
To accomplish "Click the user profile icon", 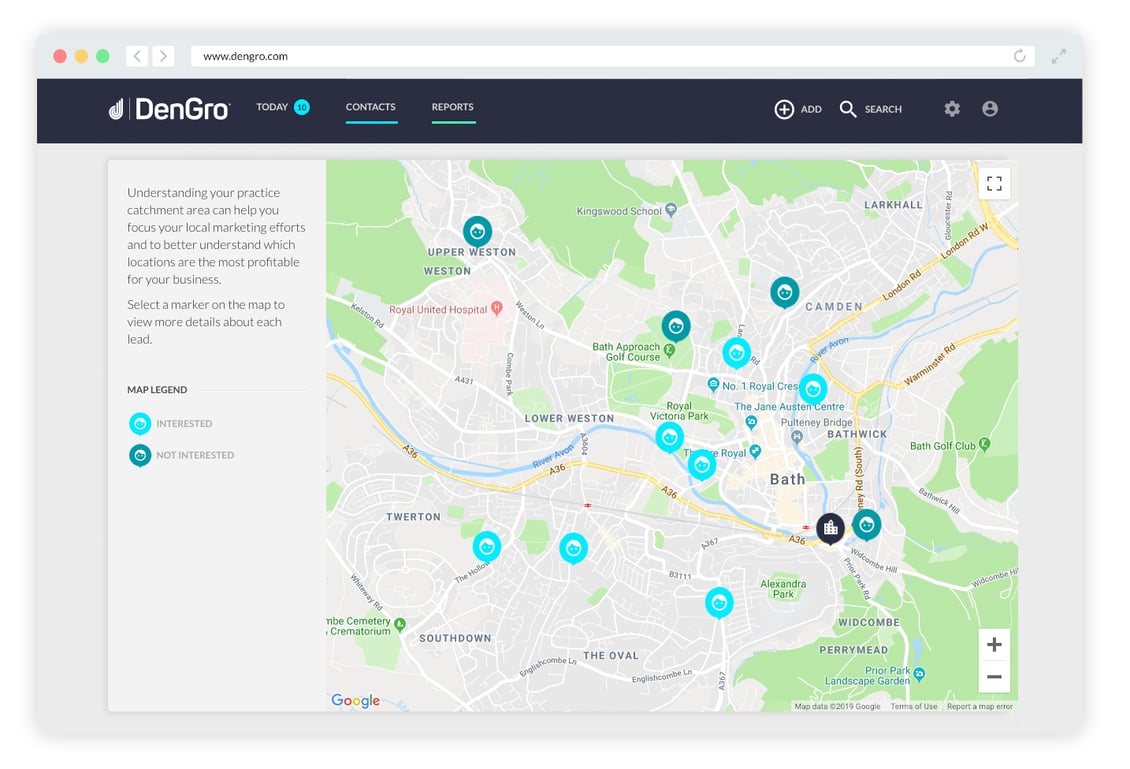I will pos(990,108).
